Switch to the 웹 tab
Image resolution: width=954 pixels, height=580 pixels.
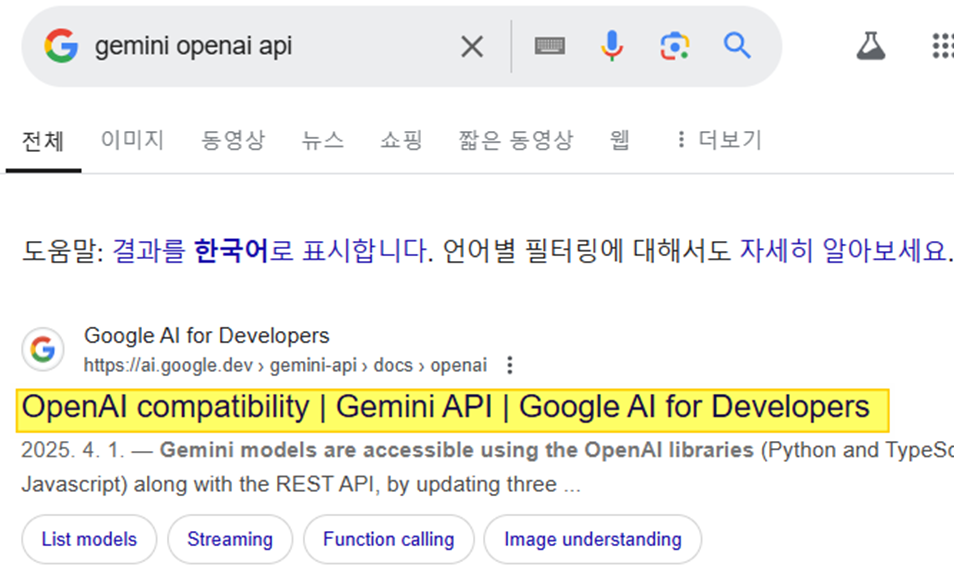[x=619, y=140]
